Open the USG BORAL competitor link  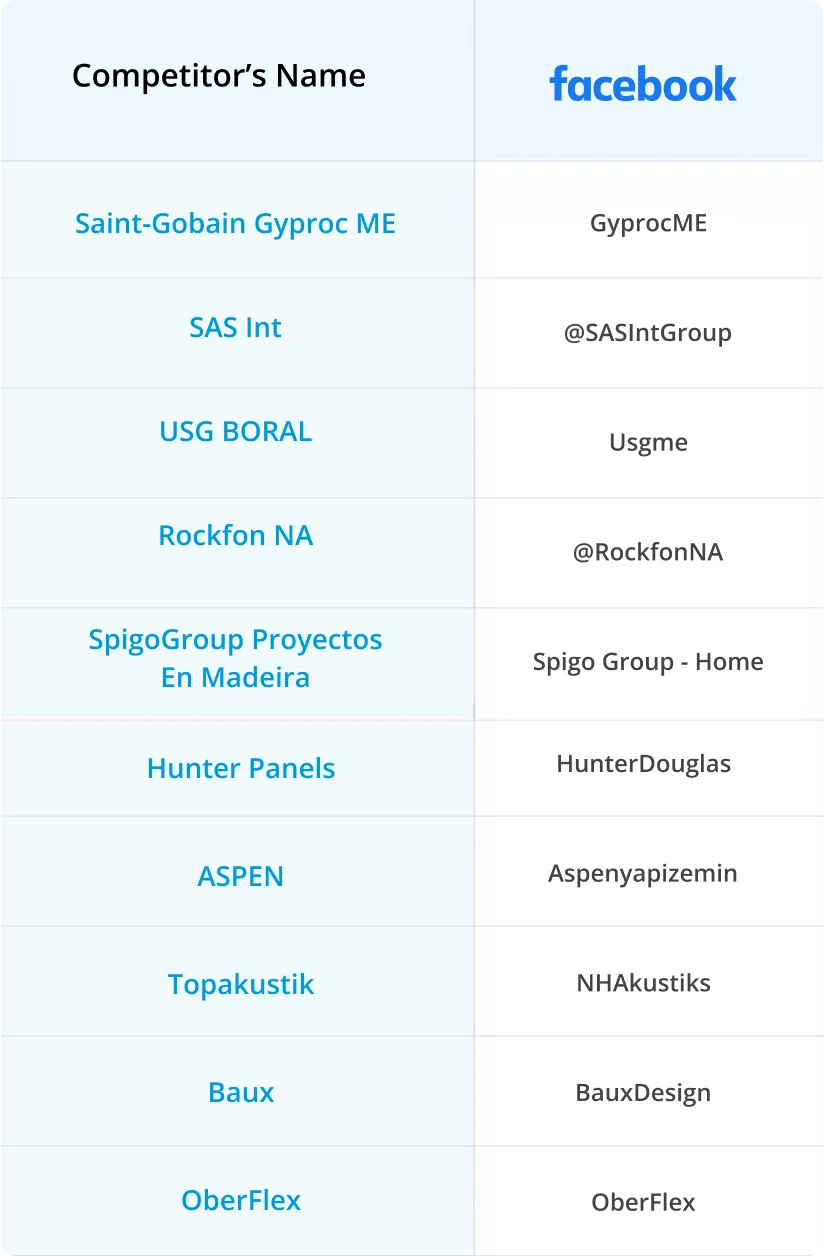point(236,431)
